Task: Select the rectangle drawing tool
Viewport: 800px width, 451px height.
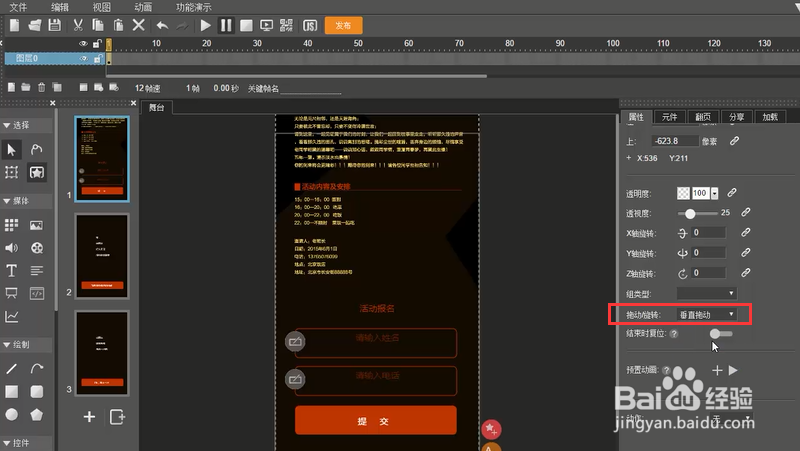Action: click(x=11, y=391)
